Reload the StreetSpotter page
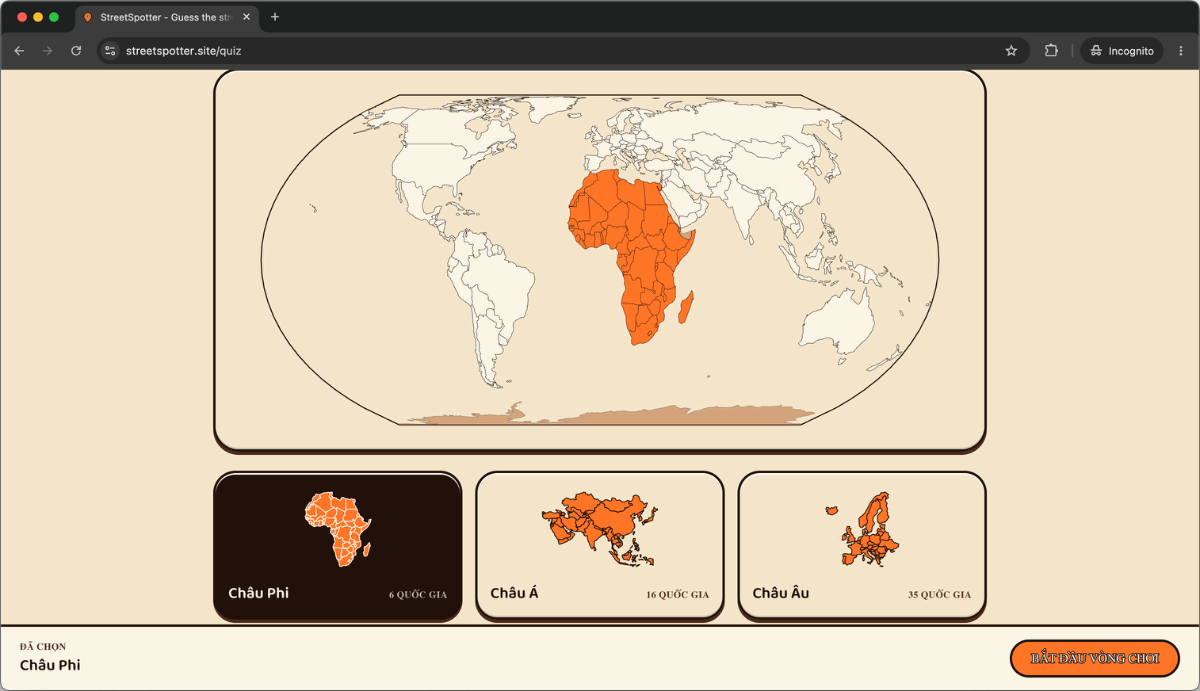1200x691 pixels. [x=76, y=50]
